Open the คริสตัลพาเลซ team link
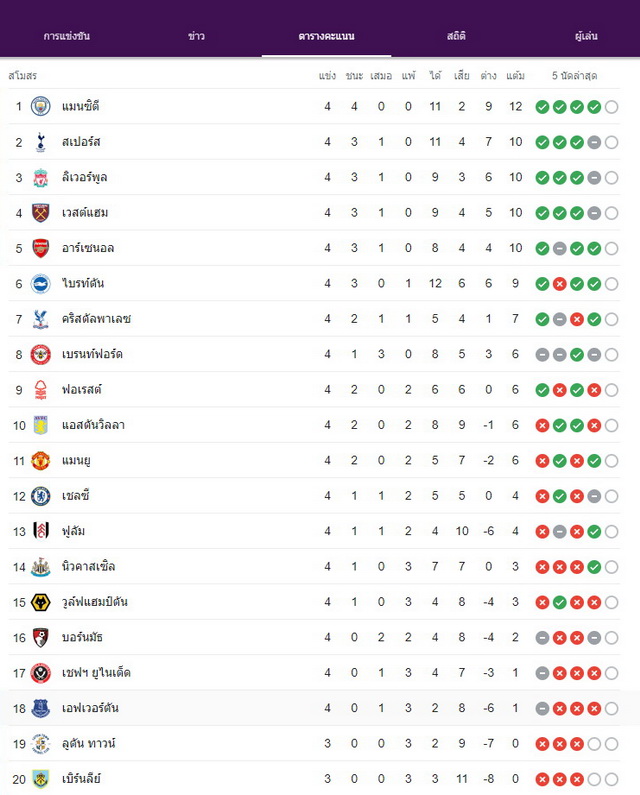640x795 pixels. coord(96,319)
